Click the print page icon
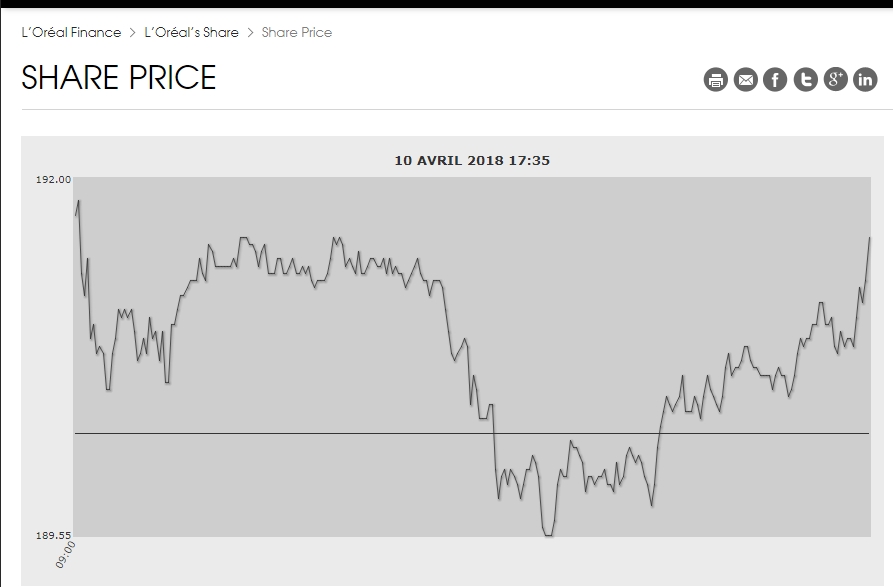893x587 pixels. click(x=715, y=80)
